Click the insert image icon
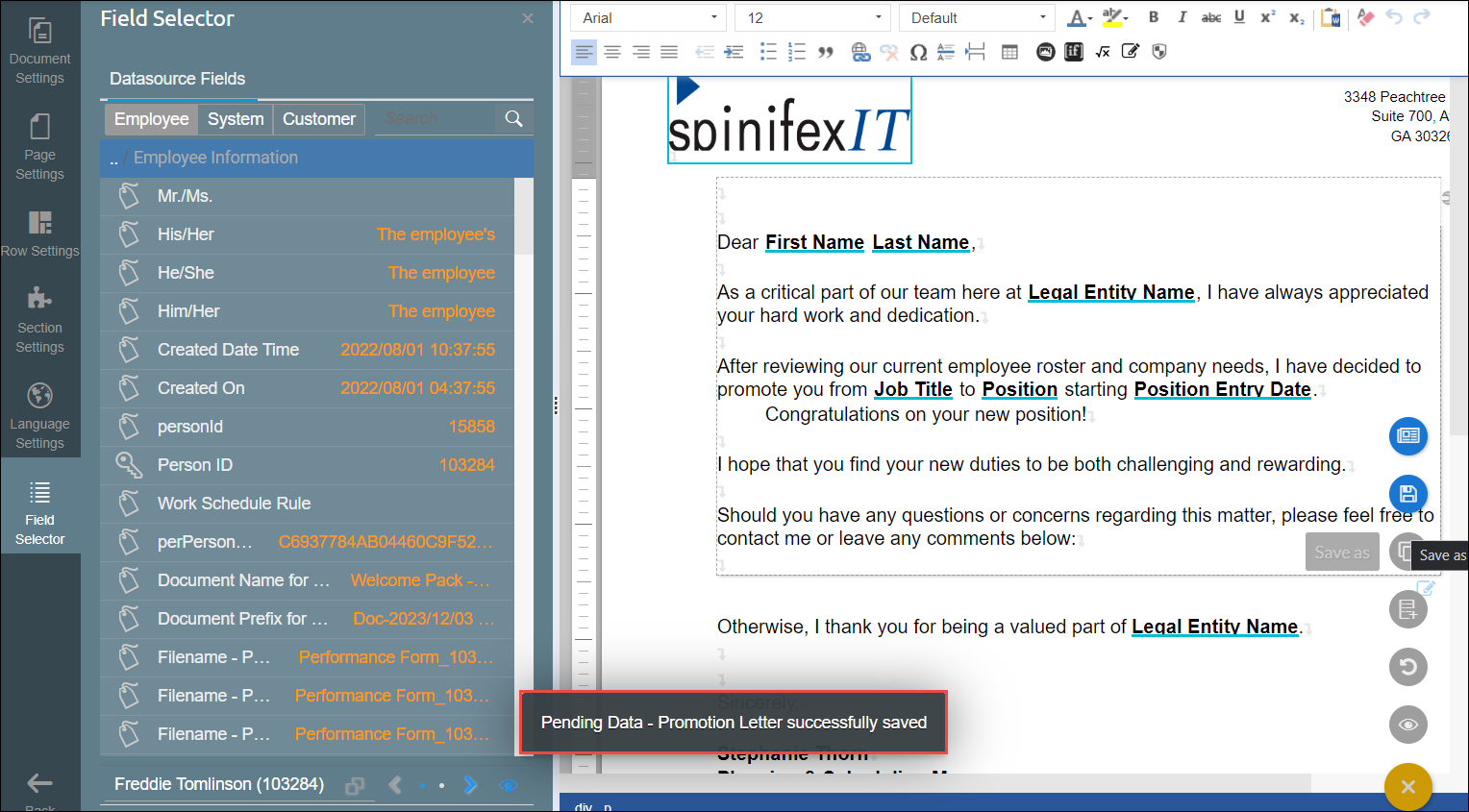Image resolution: width=1469 pixels, height=812 pixels. [1045, 52]
